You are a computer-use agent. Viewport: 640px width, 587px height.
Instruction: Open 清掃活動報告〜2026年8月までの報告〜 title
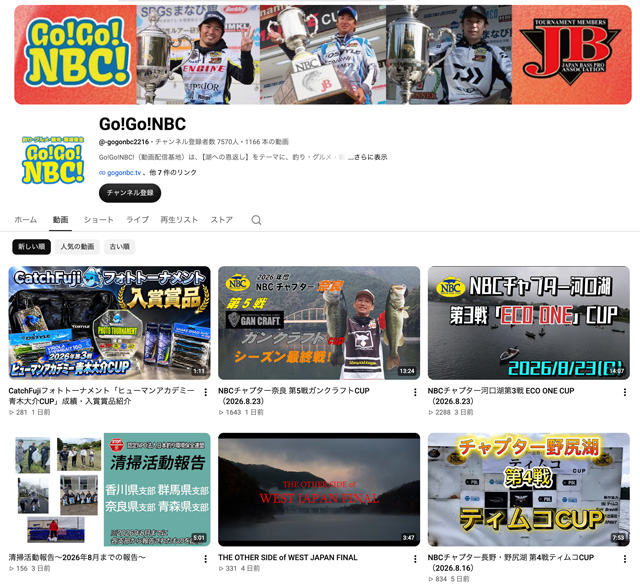[x=77, y=557]
